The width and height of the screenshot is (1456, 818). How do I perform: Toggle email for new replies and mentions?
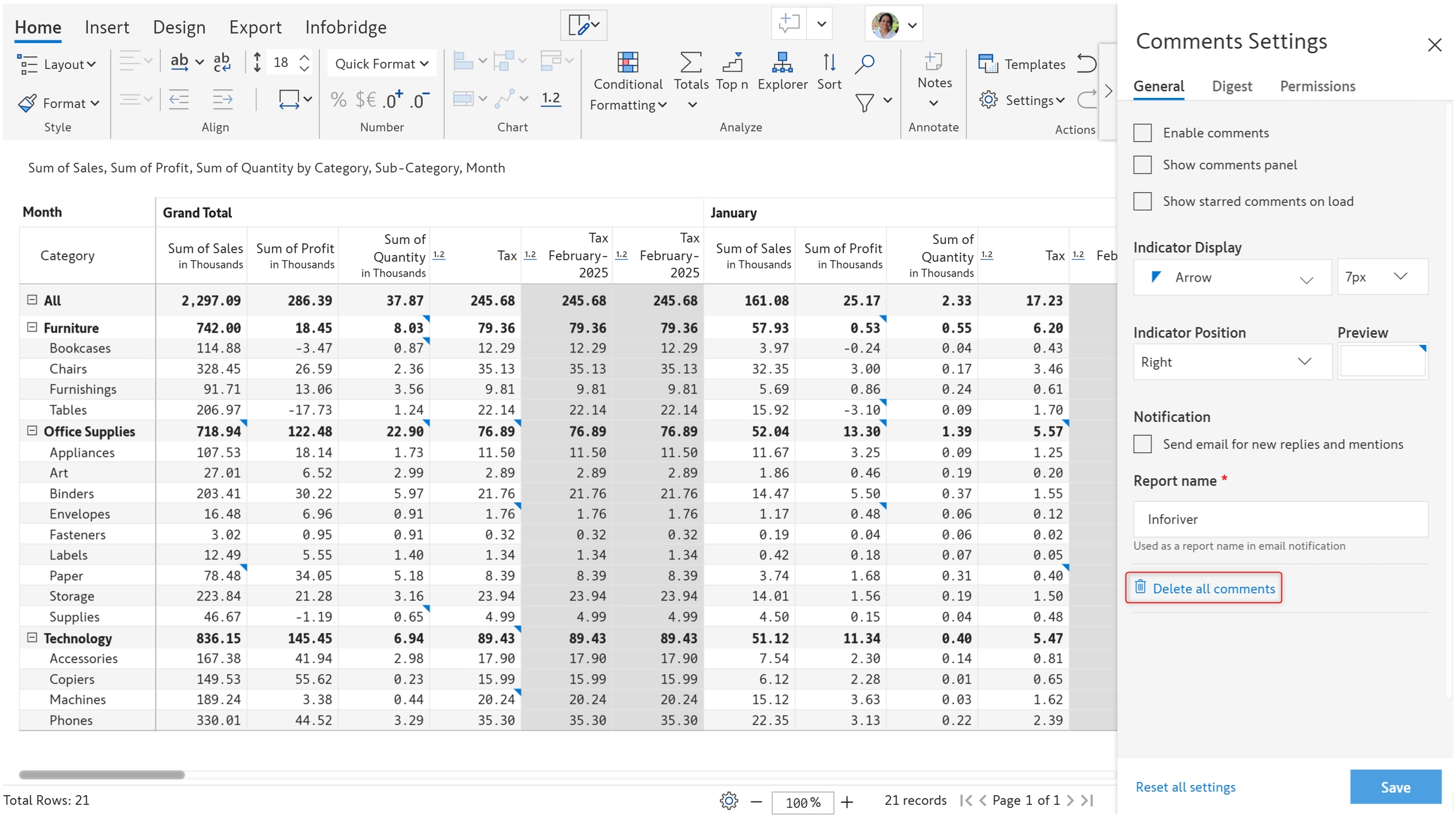pos(1142,444)
